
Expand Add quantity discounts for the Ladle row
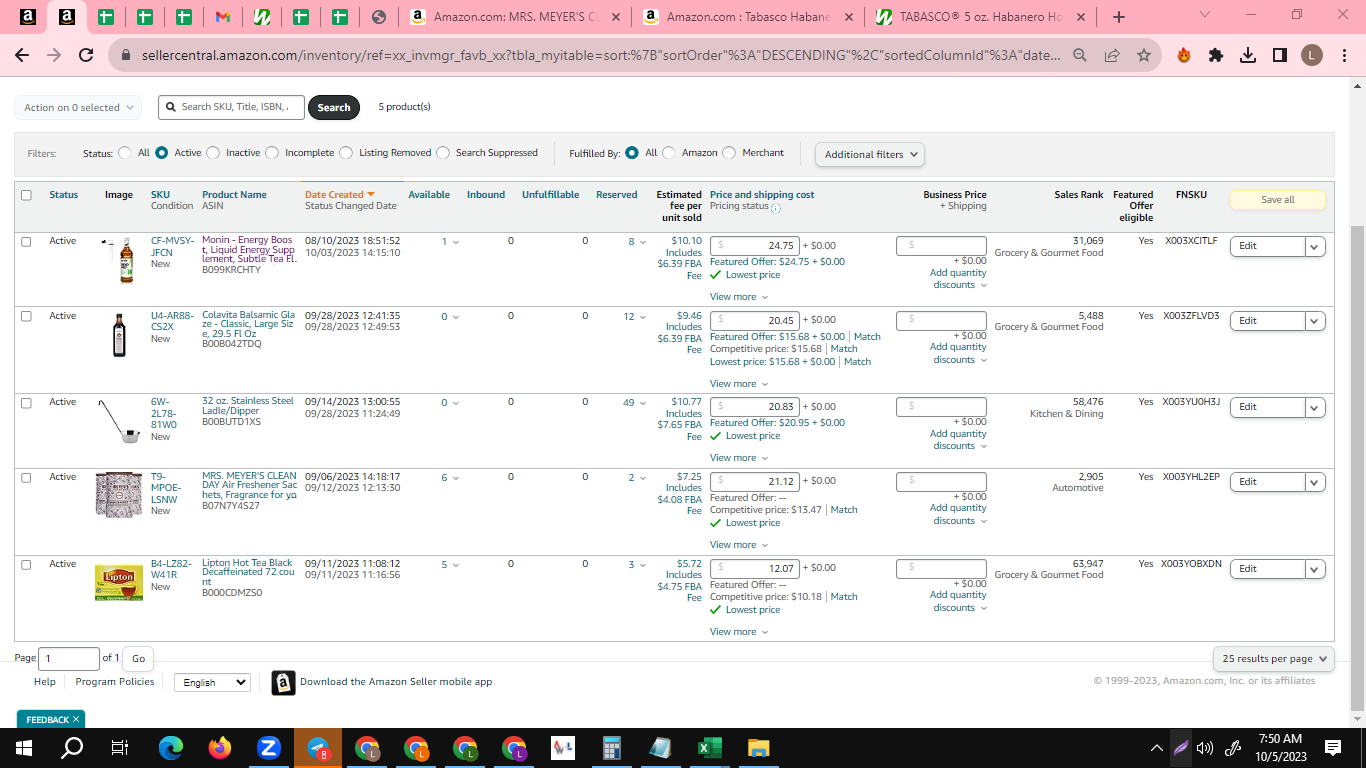pos(958,440)
